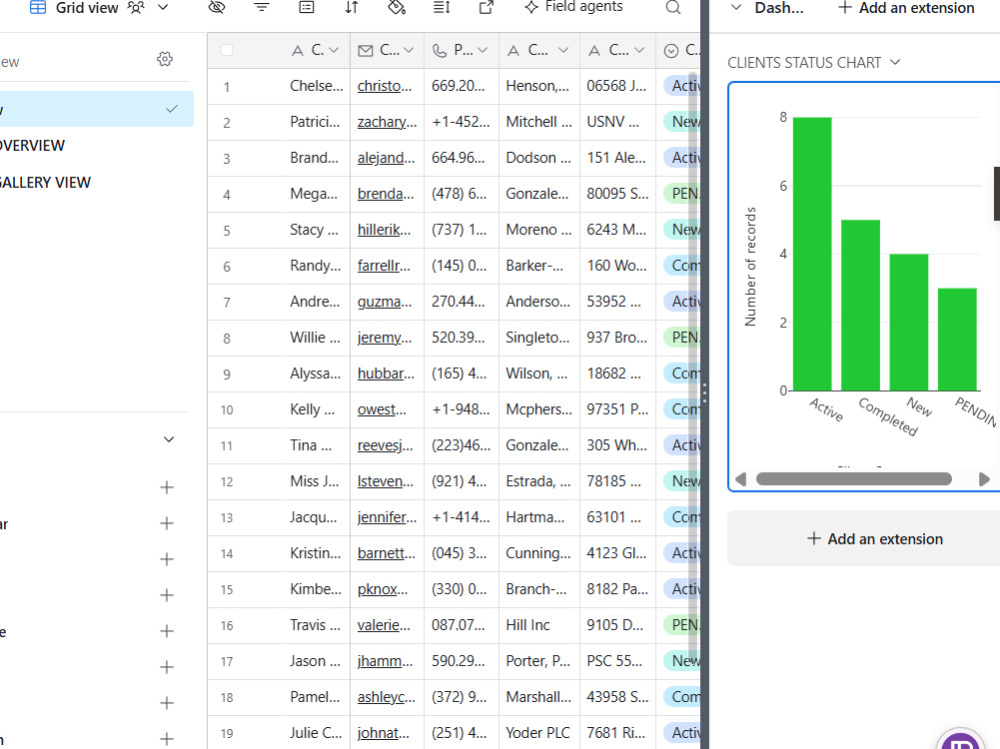Collapse the Dashboard panel chevron
The height and width of the screenshot is (749, 1000).
coord(736,8)
